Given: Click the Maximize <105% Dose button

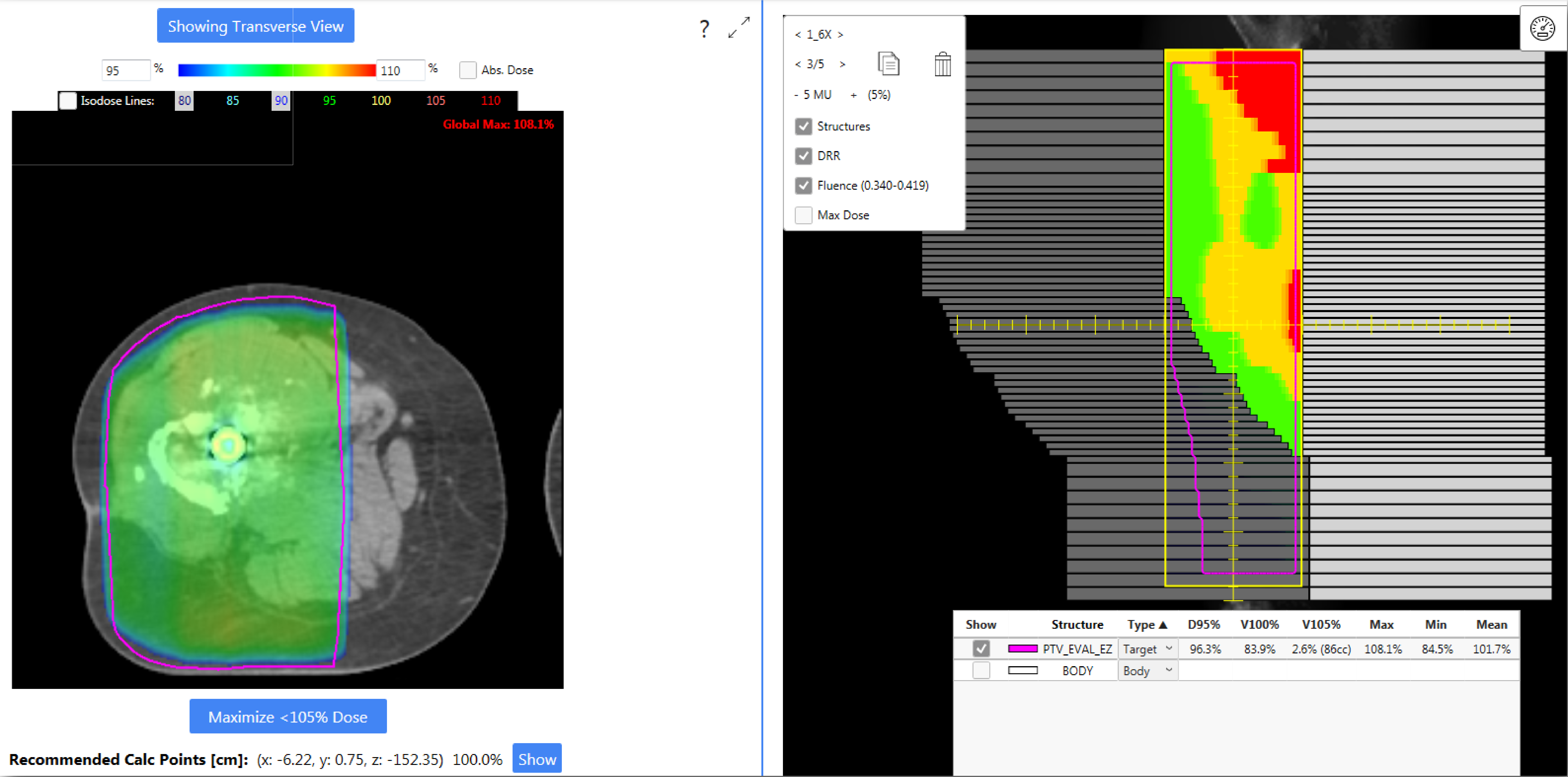Looking at the screenshot, I should [x=288, y=716].
